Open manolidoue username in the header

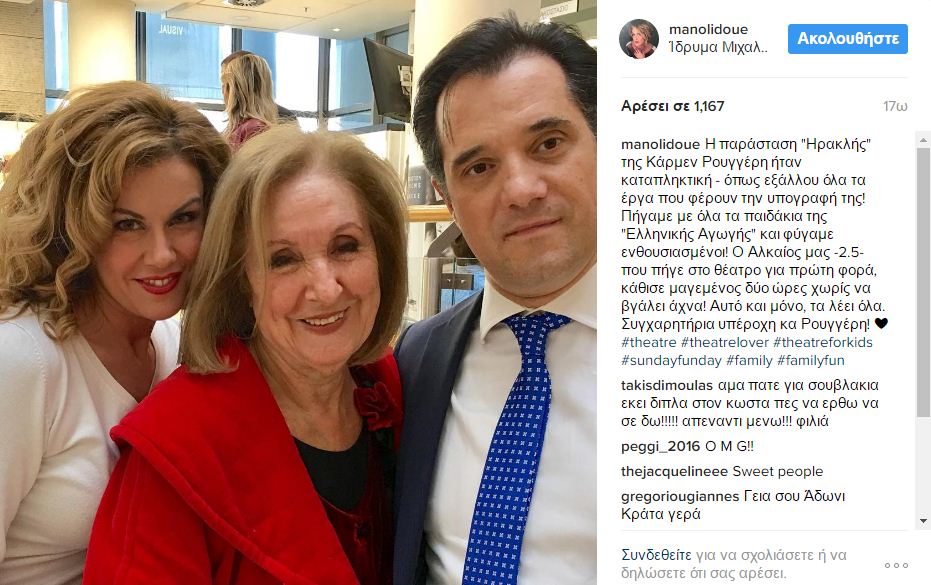[x=708, y=29]
